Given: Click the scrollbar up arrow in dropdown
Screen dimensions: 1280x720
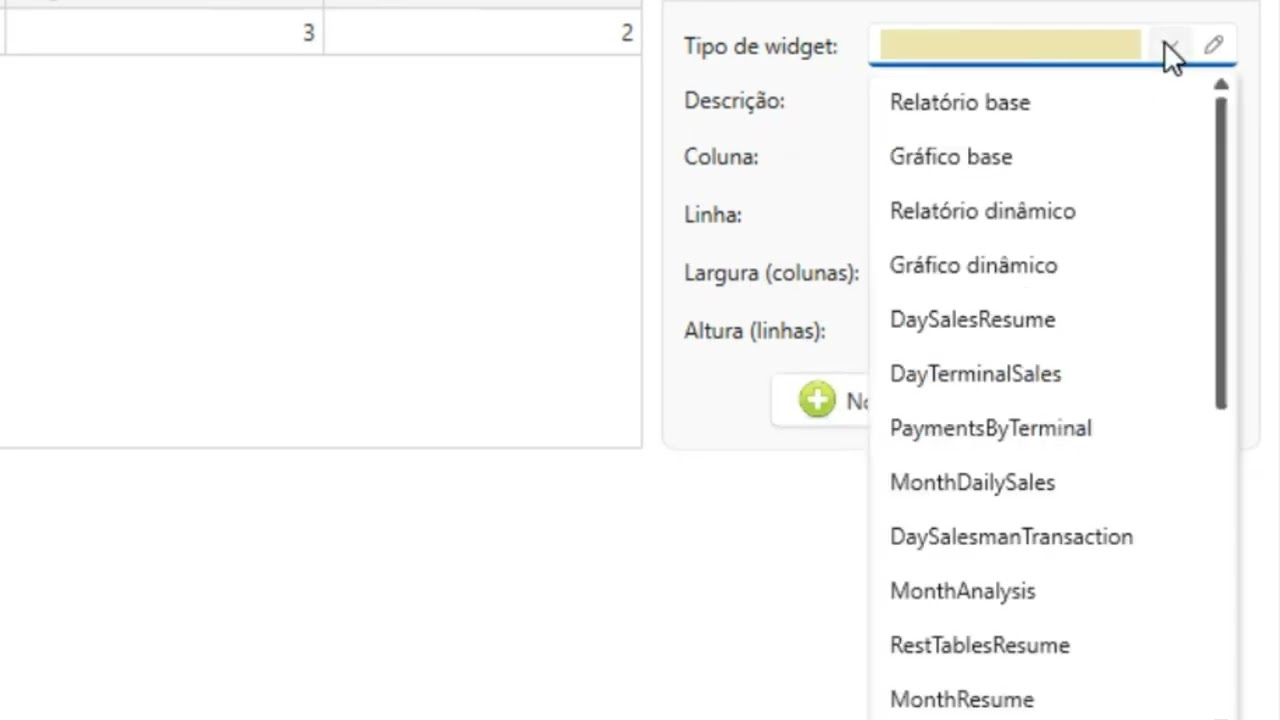Looking at the screenshot, I should tap(1221, 86).
